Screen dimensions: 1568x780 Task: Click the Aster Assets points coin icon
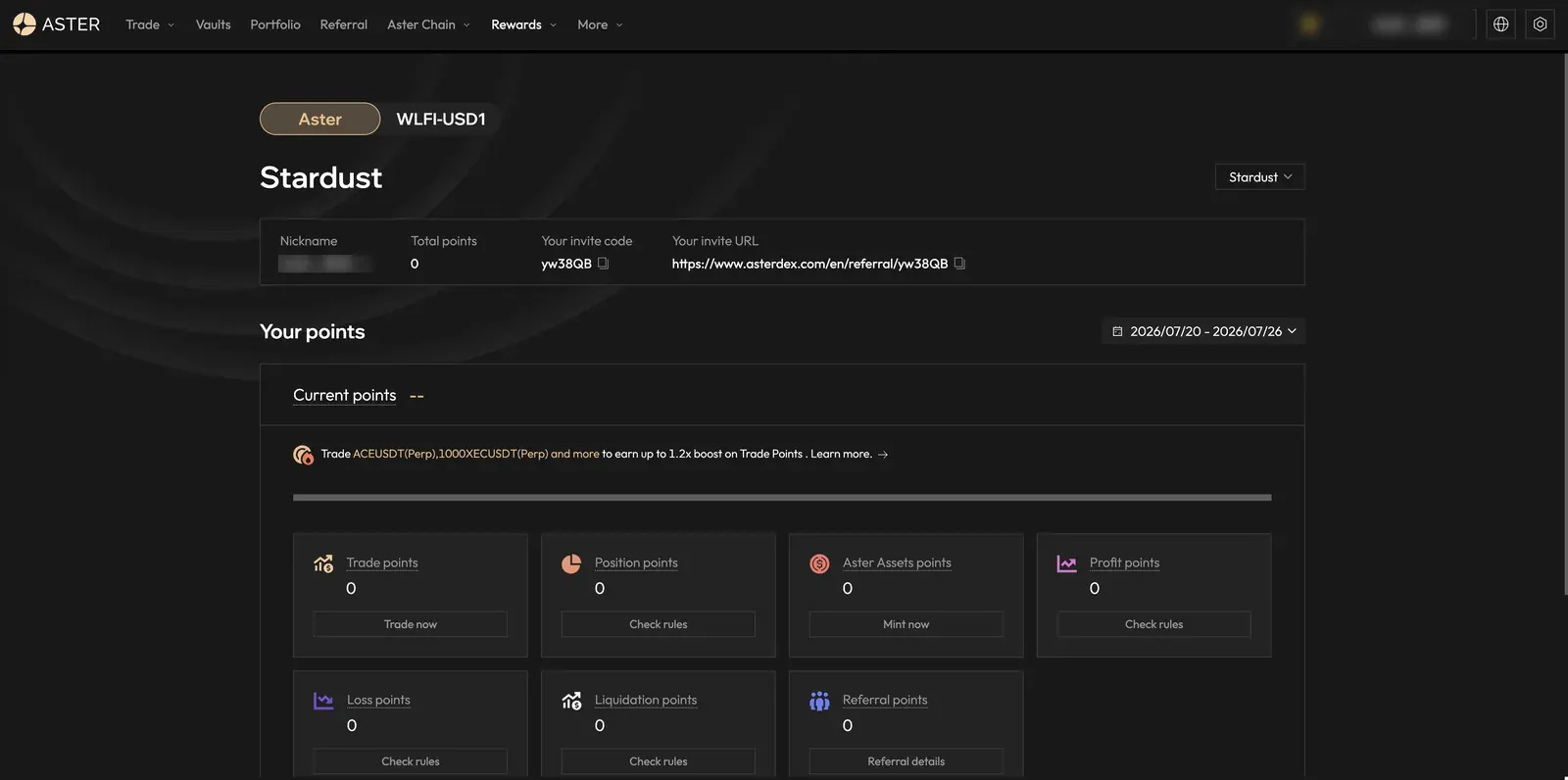point(819,563)
